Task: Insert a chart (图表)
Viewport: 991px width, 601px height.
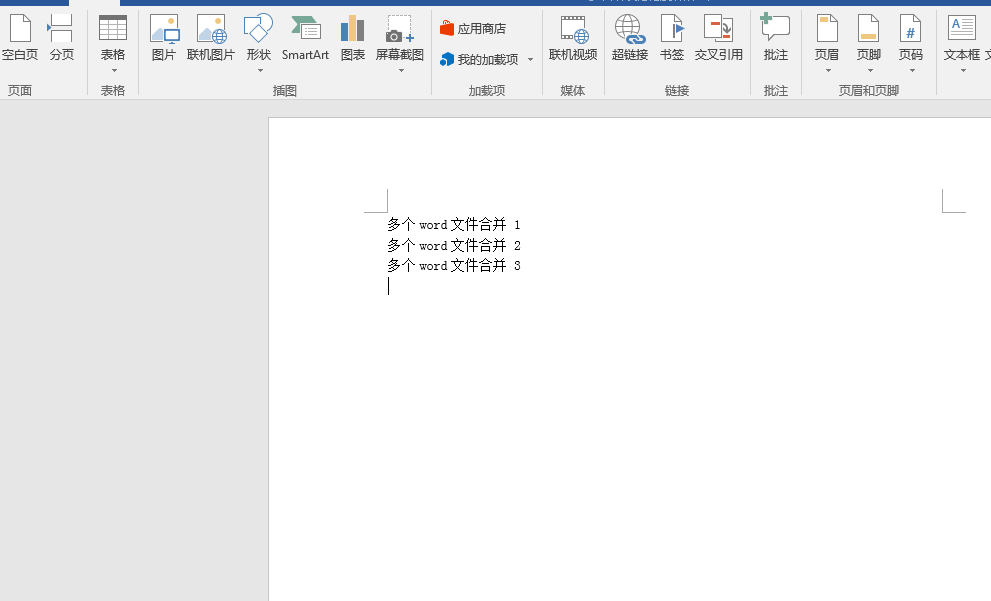Action: click(x=353, y=38)
